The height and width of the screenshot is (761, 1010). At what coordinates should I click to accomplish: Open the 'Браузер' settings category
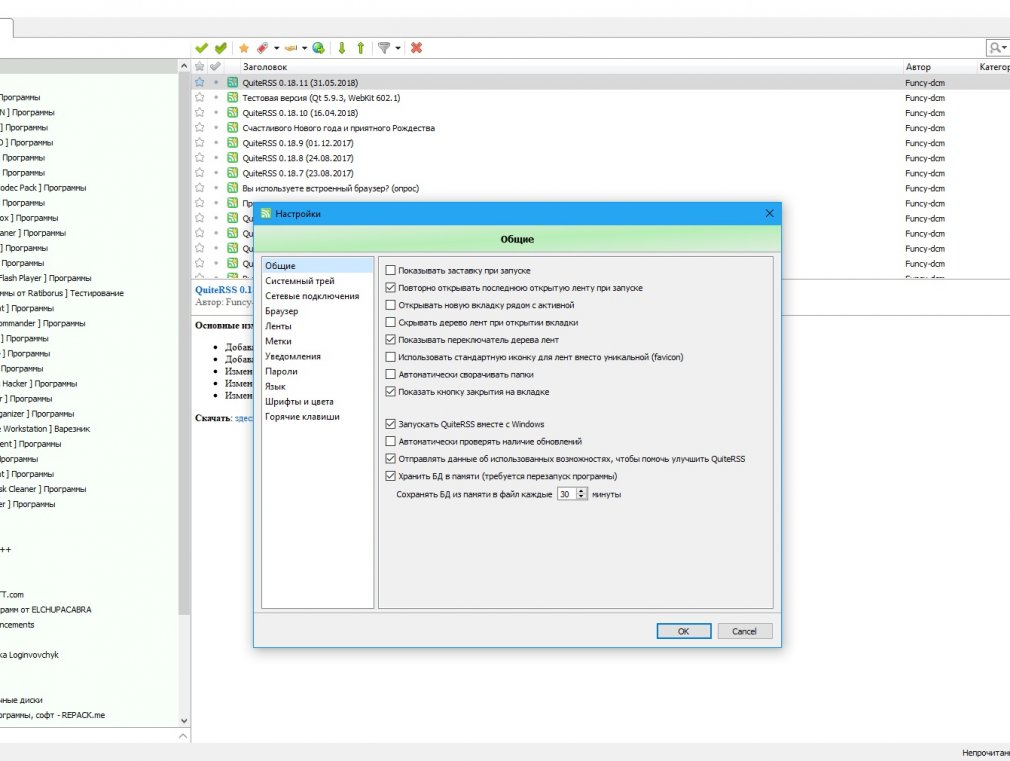[x=281, y=311]
